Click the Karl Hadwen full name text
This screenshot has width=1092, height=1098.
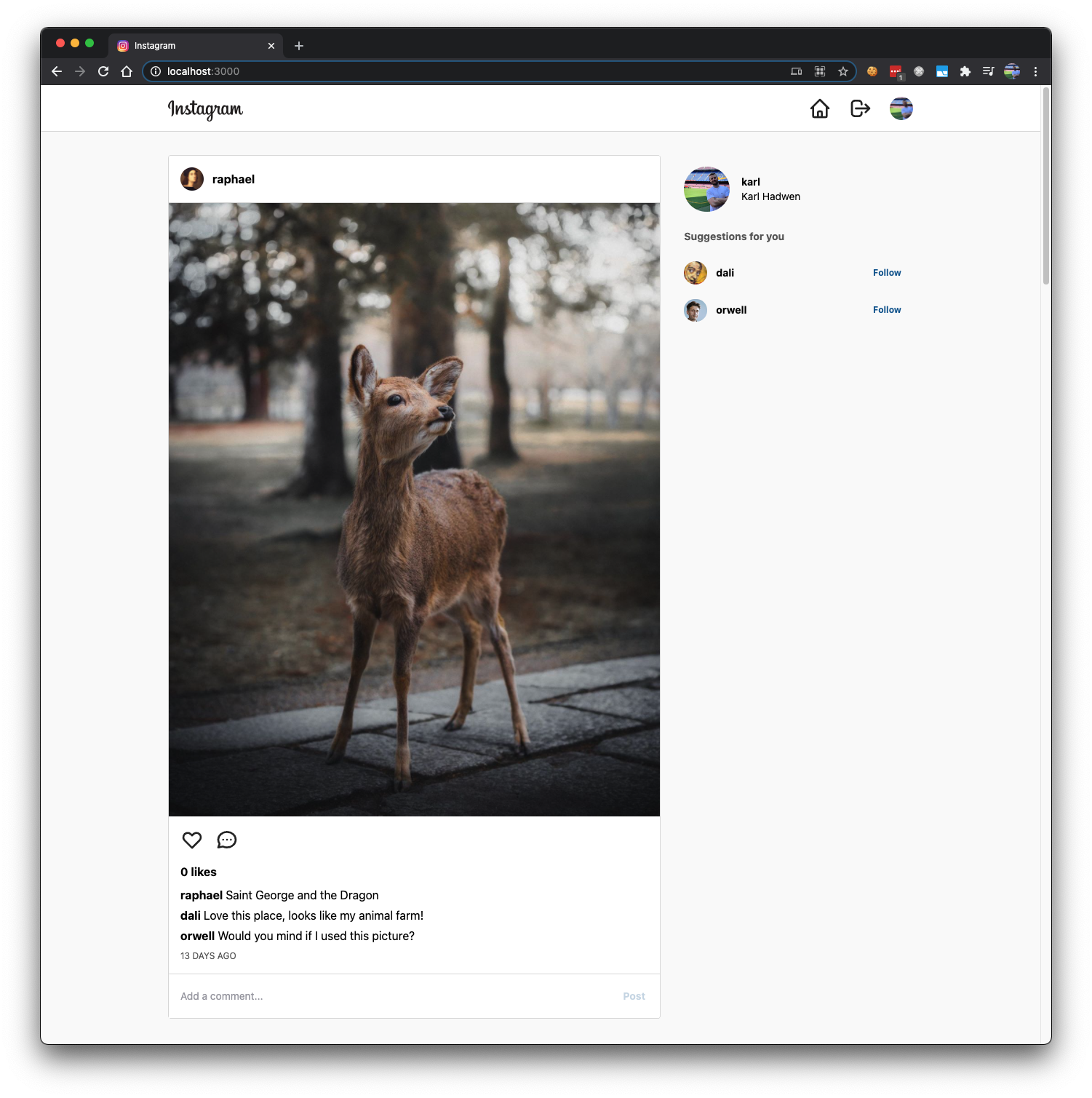tap(770, 196)
